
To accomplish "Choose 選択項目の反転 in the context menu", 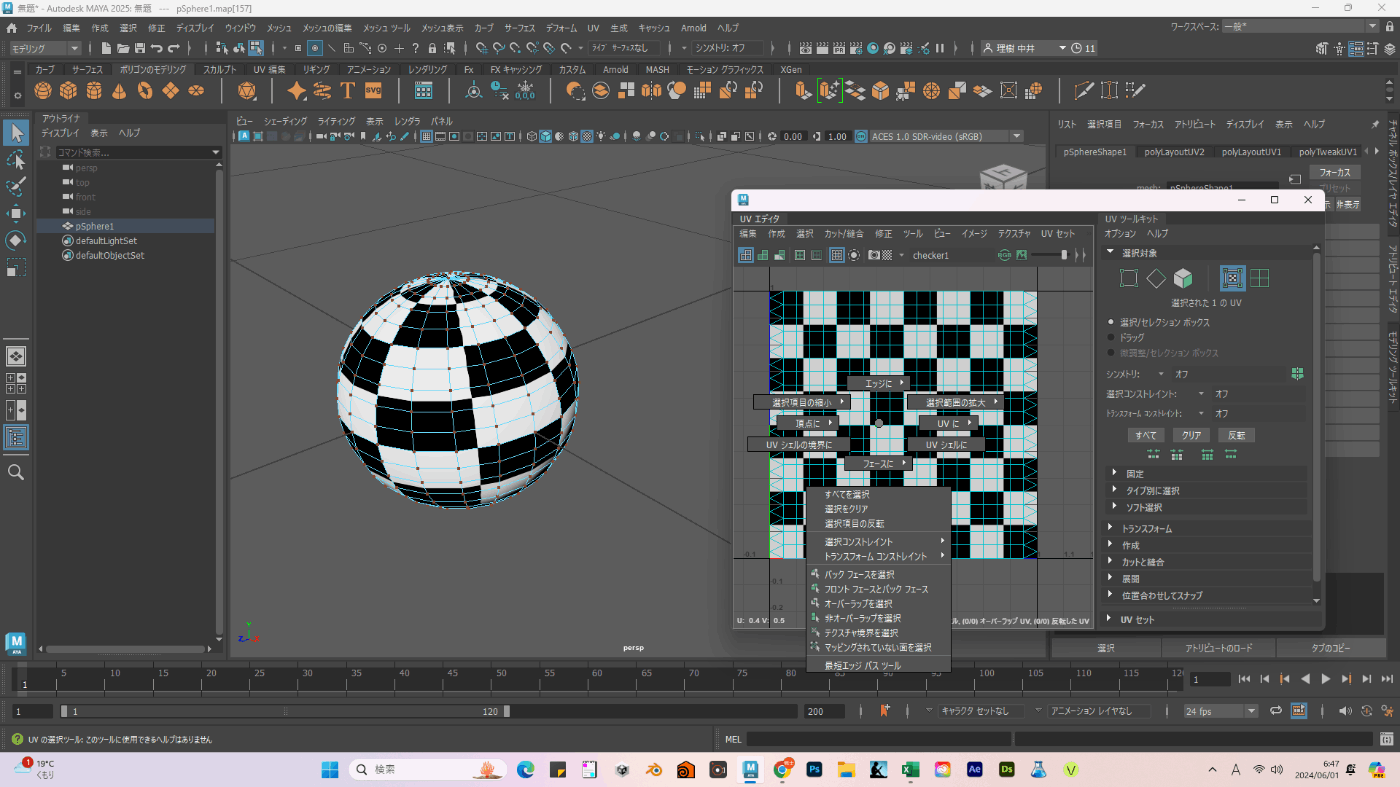I will [x=854, y=523].
